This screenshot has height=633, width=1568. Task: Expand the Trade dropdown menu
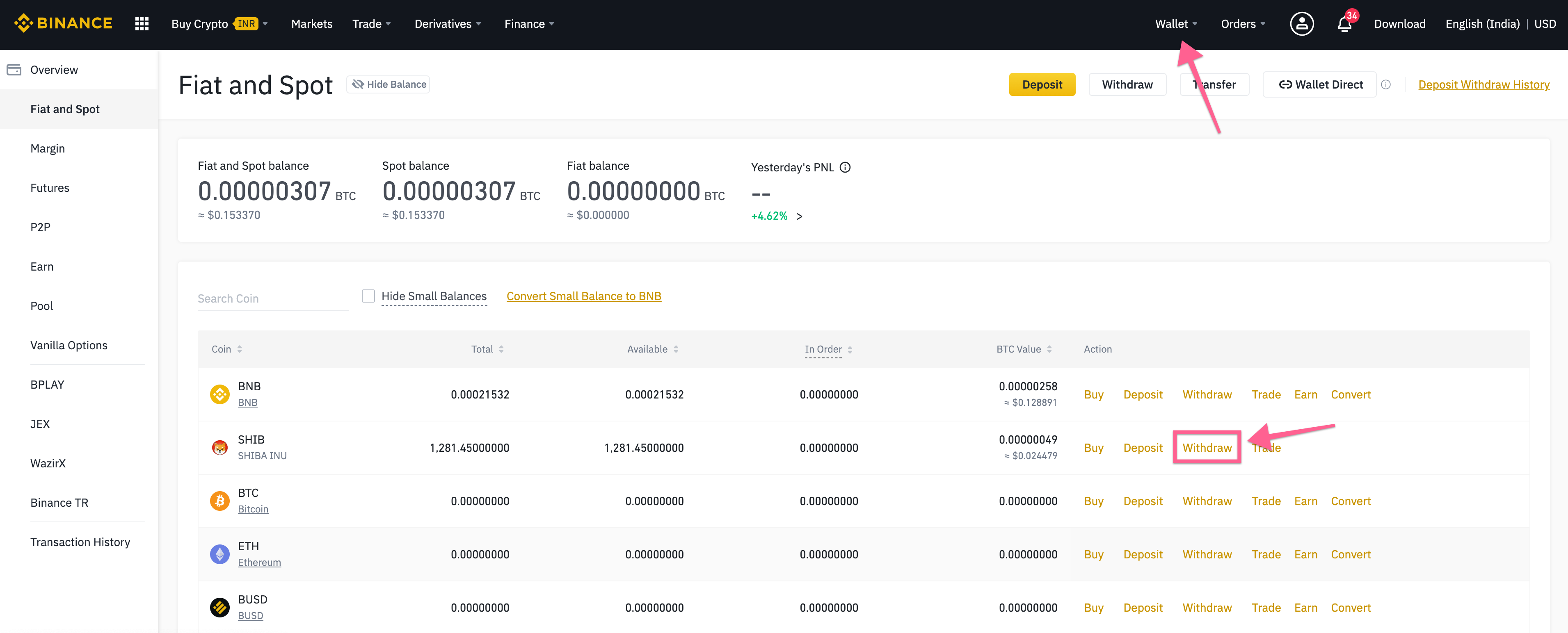(x=371, y=24)
